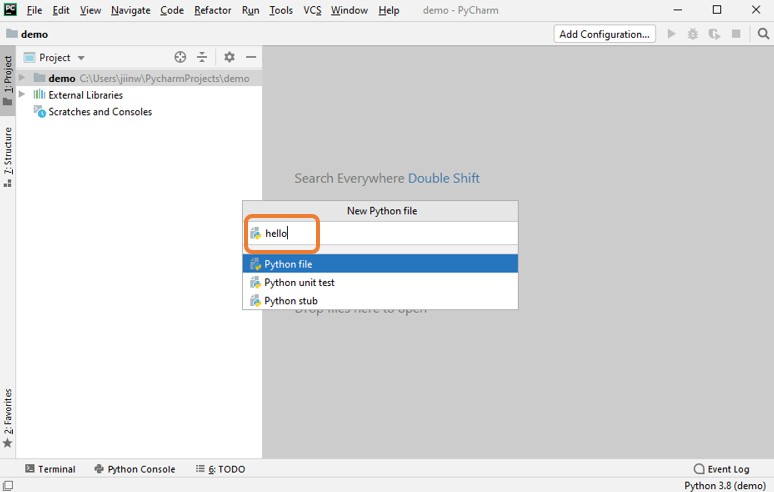Click the Add Configuration... button
This screenshot has width=774, height=492.
click(604, 34)
